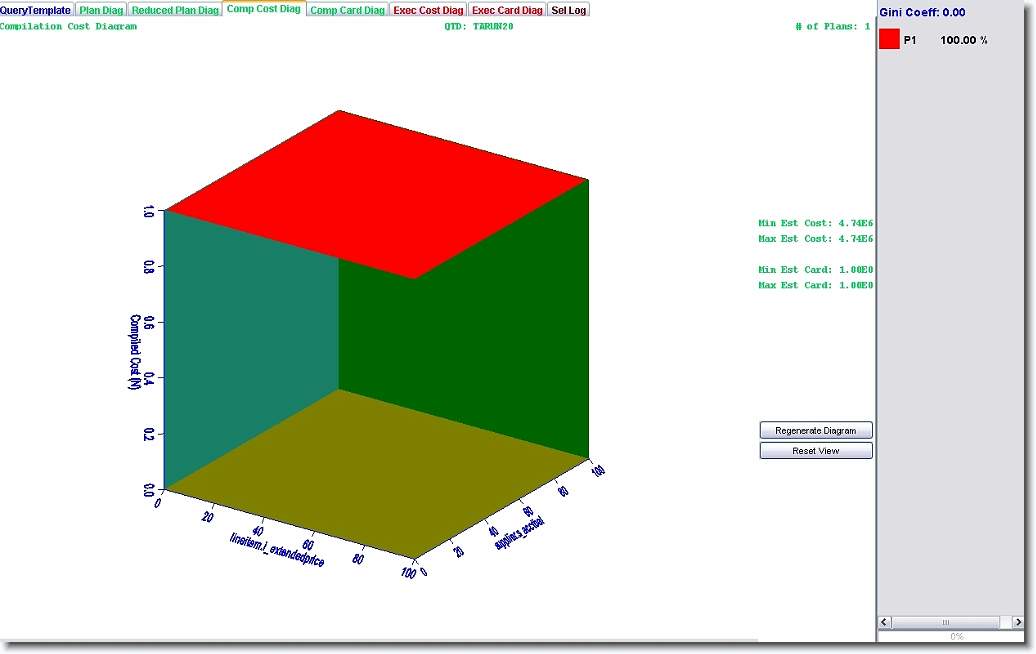Viewport: 1036px width, 654px height.
Task: Click the Compiled Cost (N) axis label
Action: [x=133, y=350]
